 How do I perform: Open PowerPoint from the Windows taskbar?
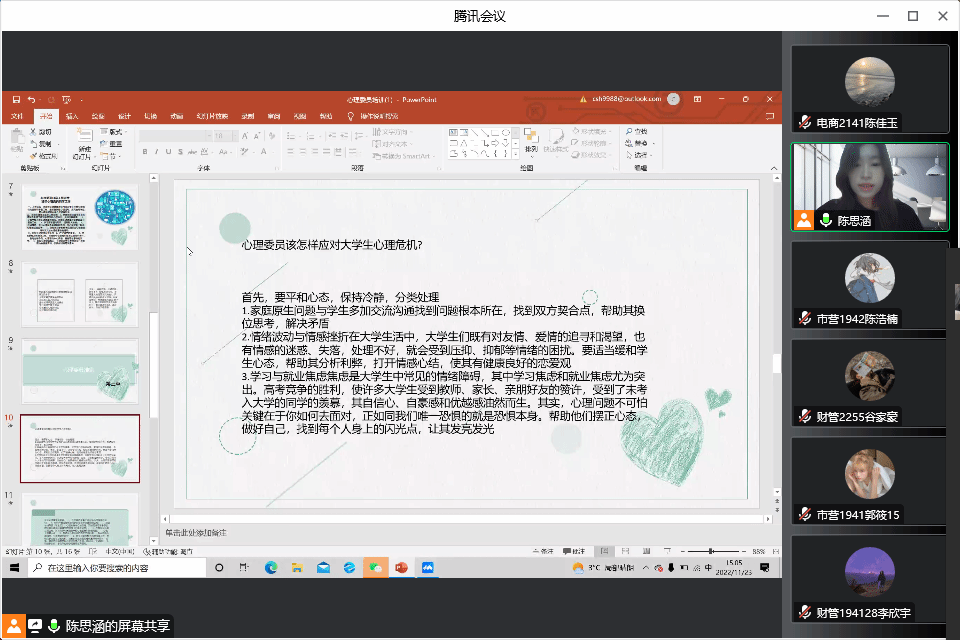[x=401, y=567]
